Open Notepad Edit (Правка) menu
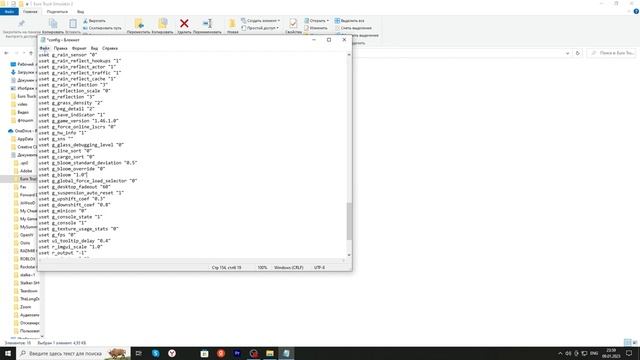This screenshot has height=360, width=640. [60, 48]
